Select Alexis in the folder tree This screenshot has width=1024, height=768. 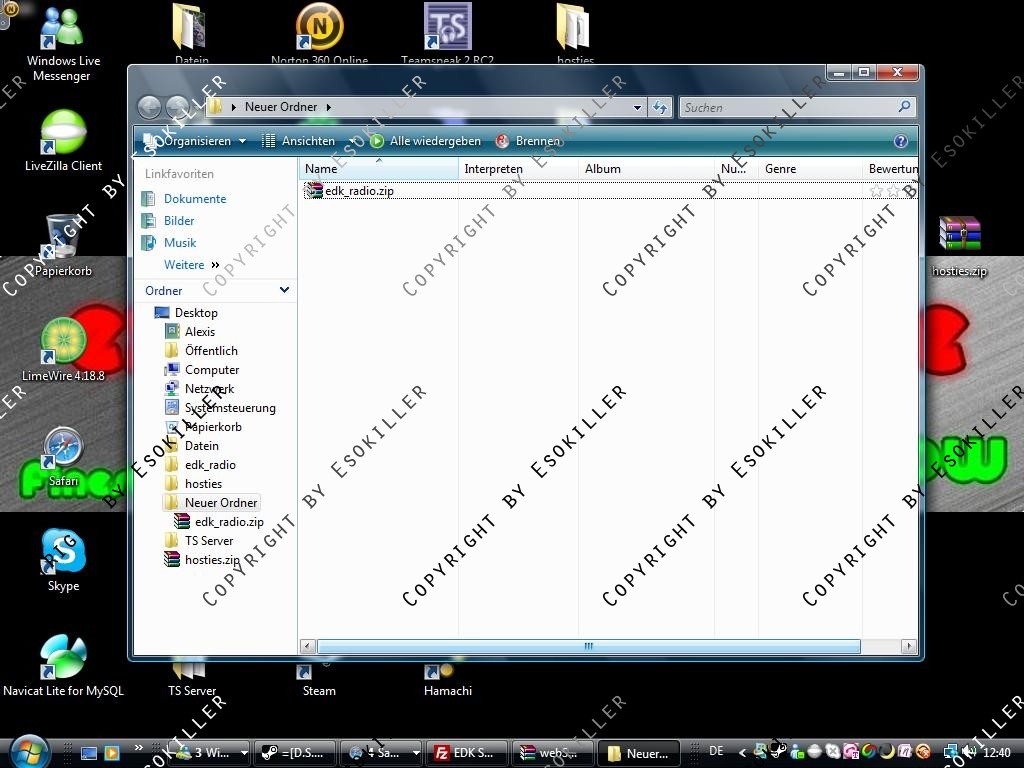click(200, 332)
